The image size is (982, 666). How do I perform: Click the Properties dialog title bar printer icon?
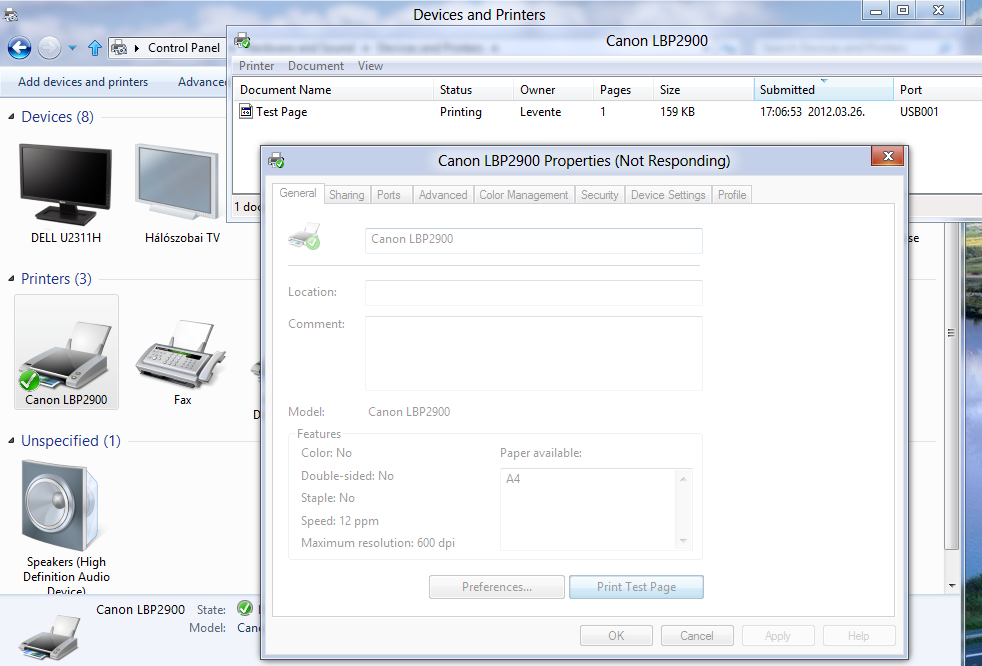(x=276, y=160)
